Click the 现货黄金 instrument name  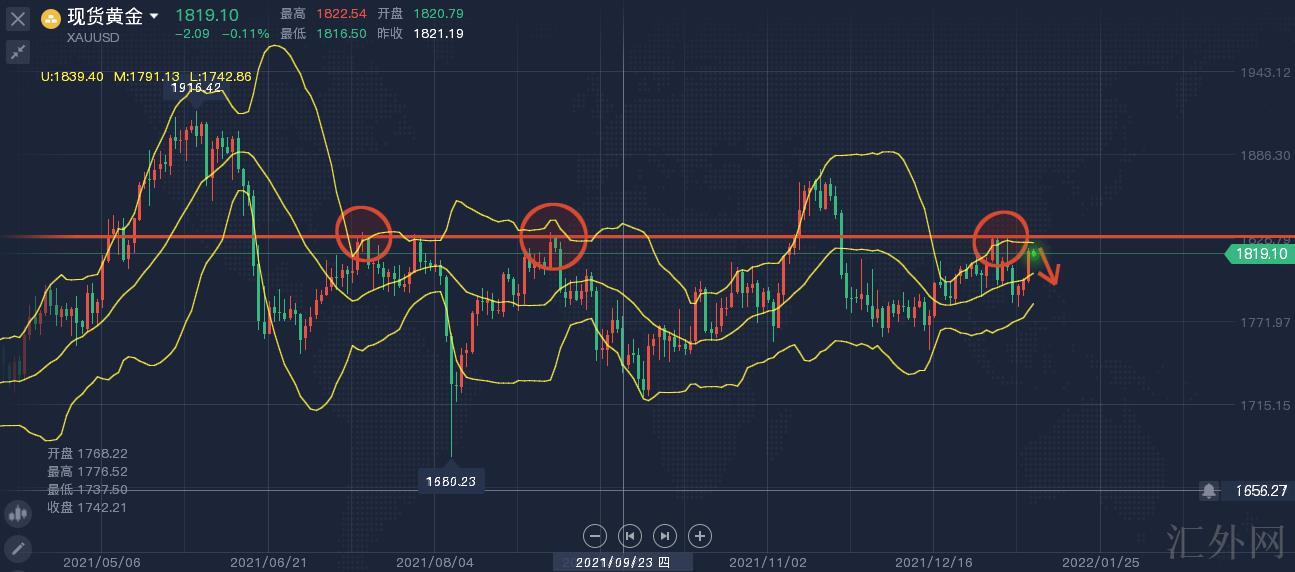105,16
